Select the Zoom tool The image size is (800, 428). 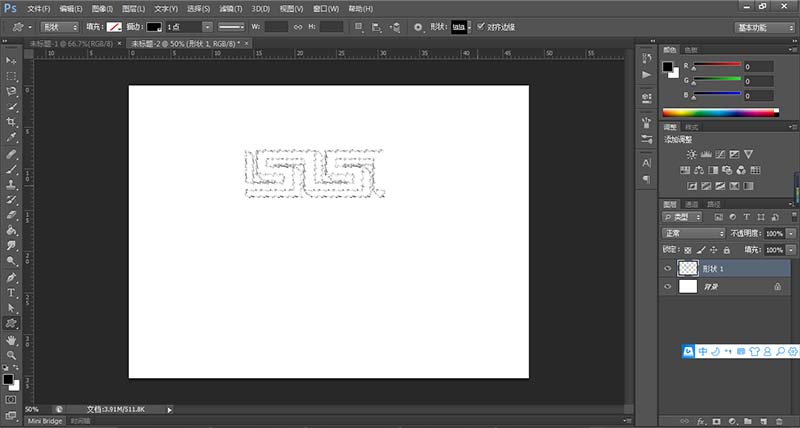click(11, 355)
